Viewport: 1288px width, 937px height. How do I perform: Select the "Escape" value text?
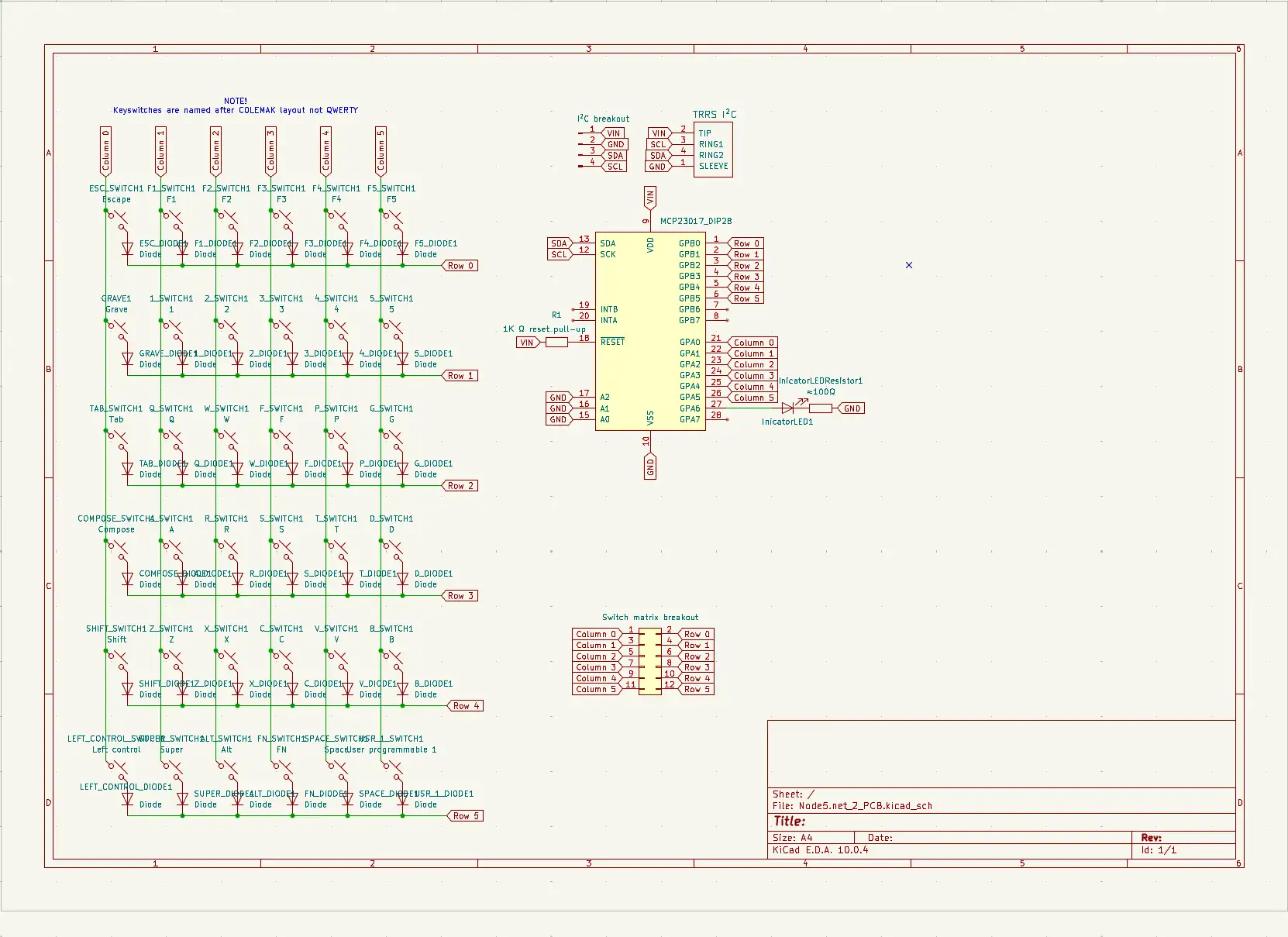pos(116,199)
